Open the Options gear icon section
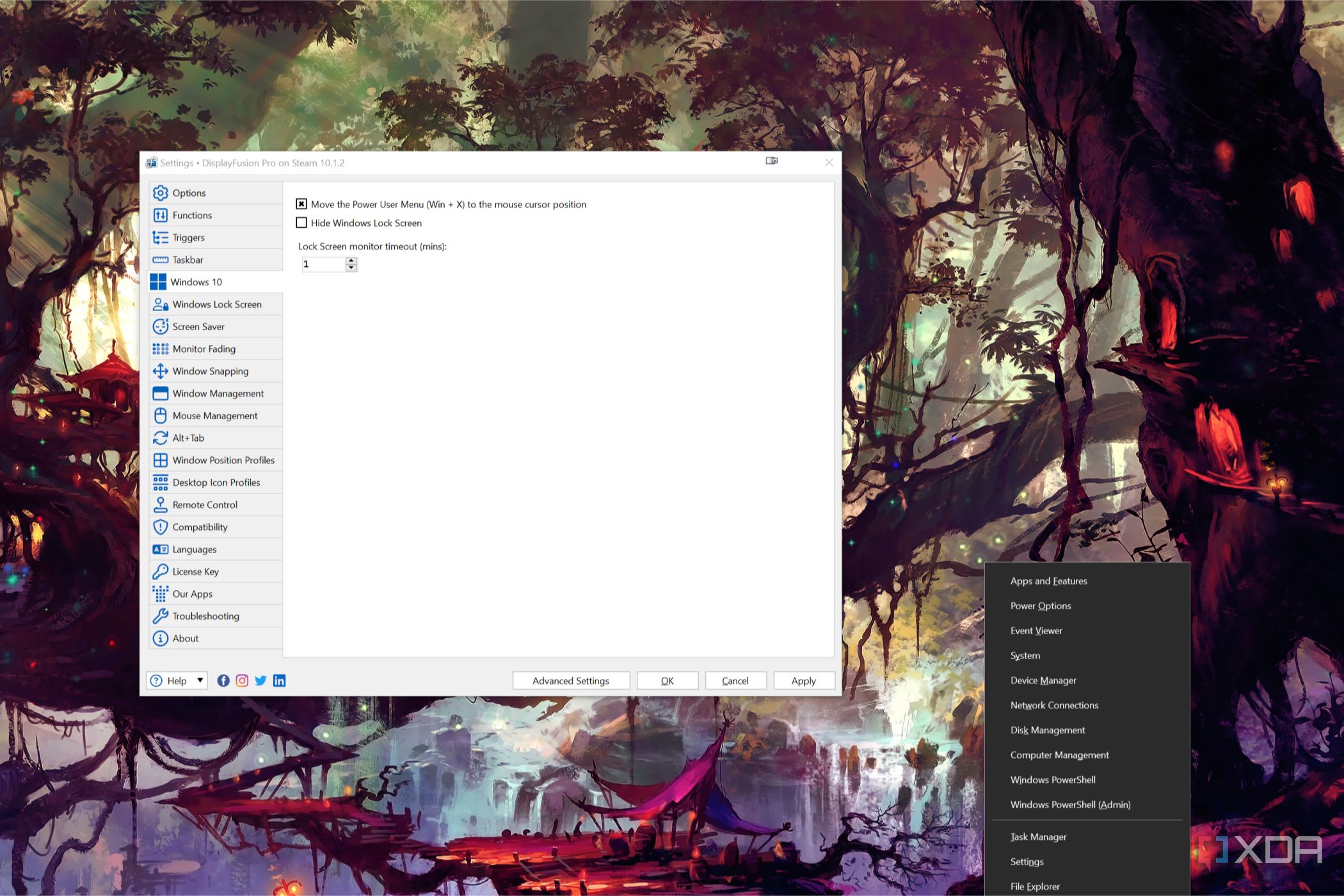 pyautogui.click(x=160, y=193)
